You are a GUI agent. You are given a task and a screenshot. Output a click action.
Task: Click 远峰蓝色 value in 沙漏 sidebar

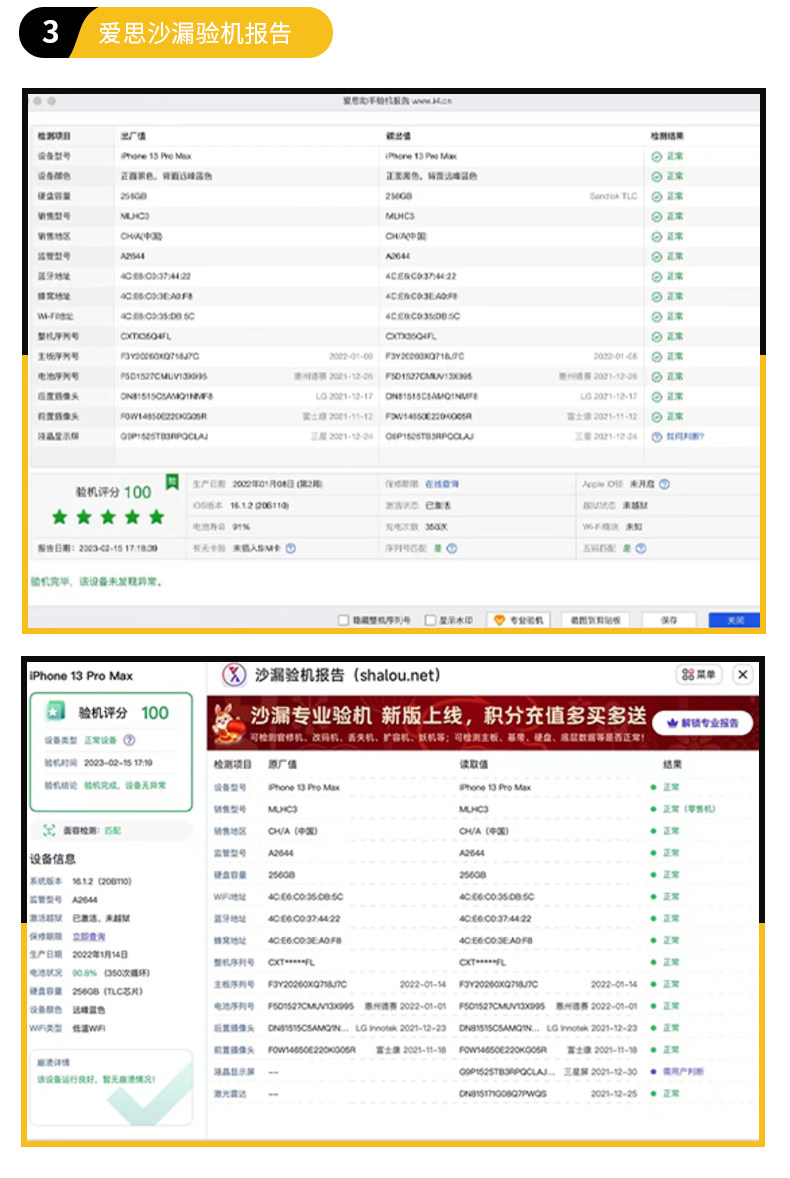pos(89,1010)
